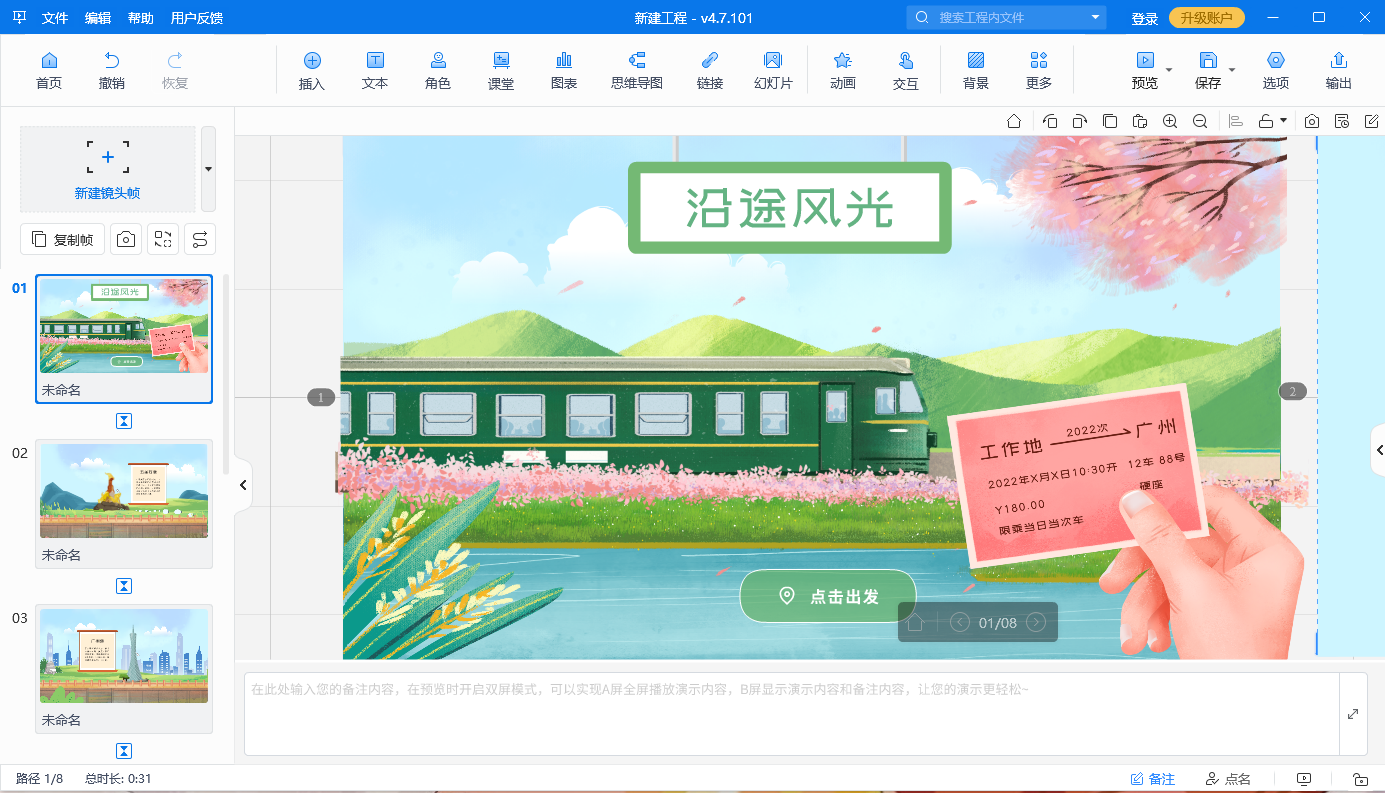Open the search box dropdown arrow
This screenshot has height=793, width=1385.
pos(1096,17)
